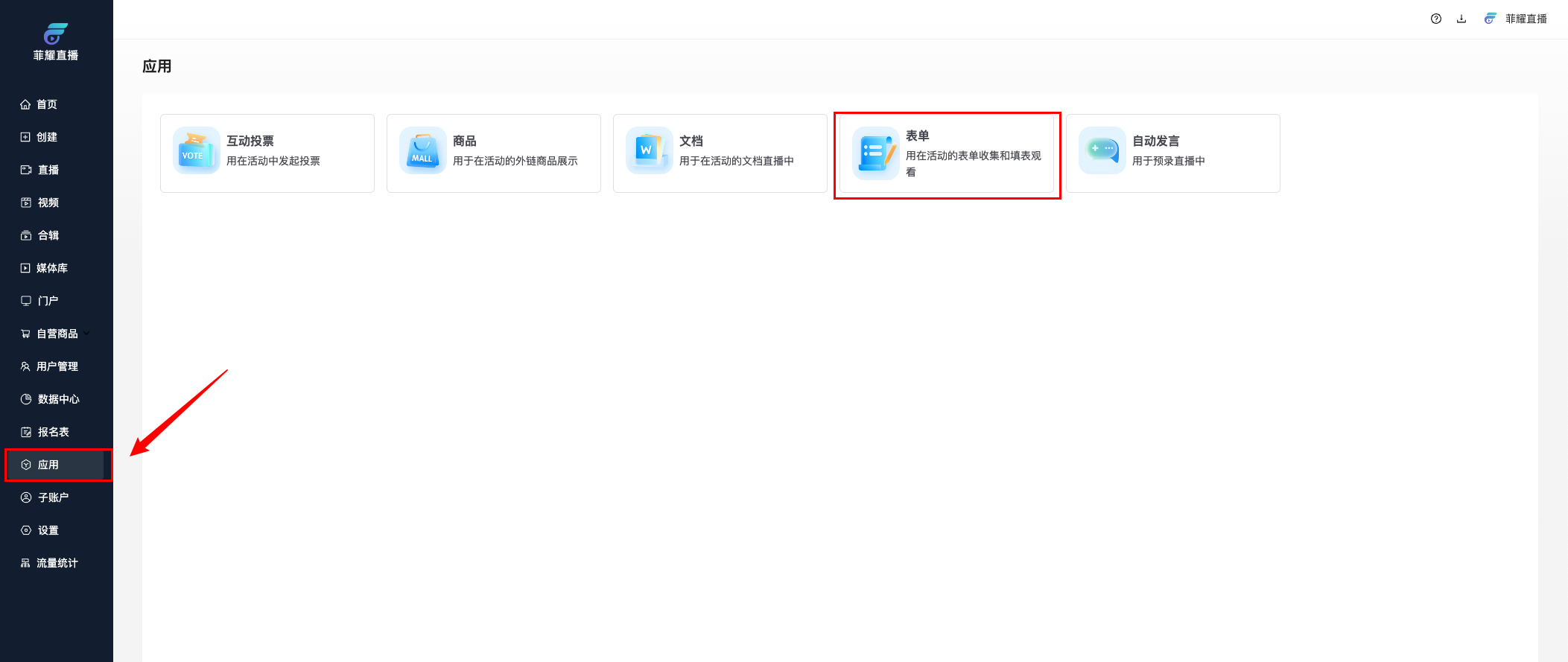The image size is (1568, 662).
Task: Expand the 自营商品 submenu chevron
Action: pyautogui.click(x=87, y=333)
